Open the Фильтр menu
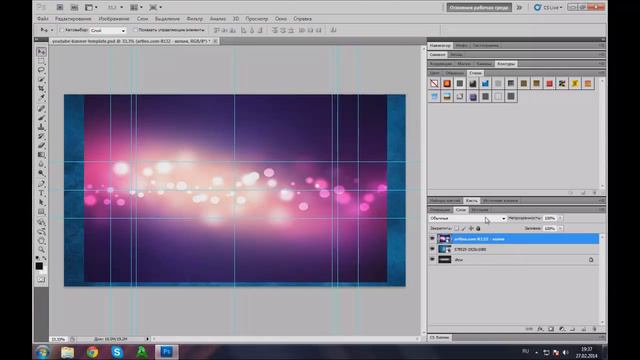 click(x=195, y=19)
